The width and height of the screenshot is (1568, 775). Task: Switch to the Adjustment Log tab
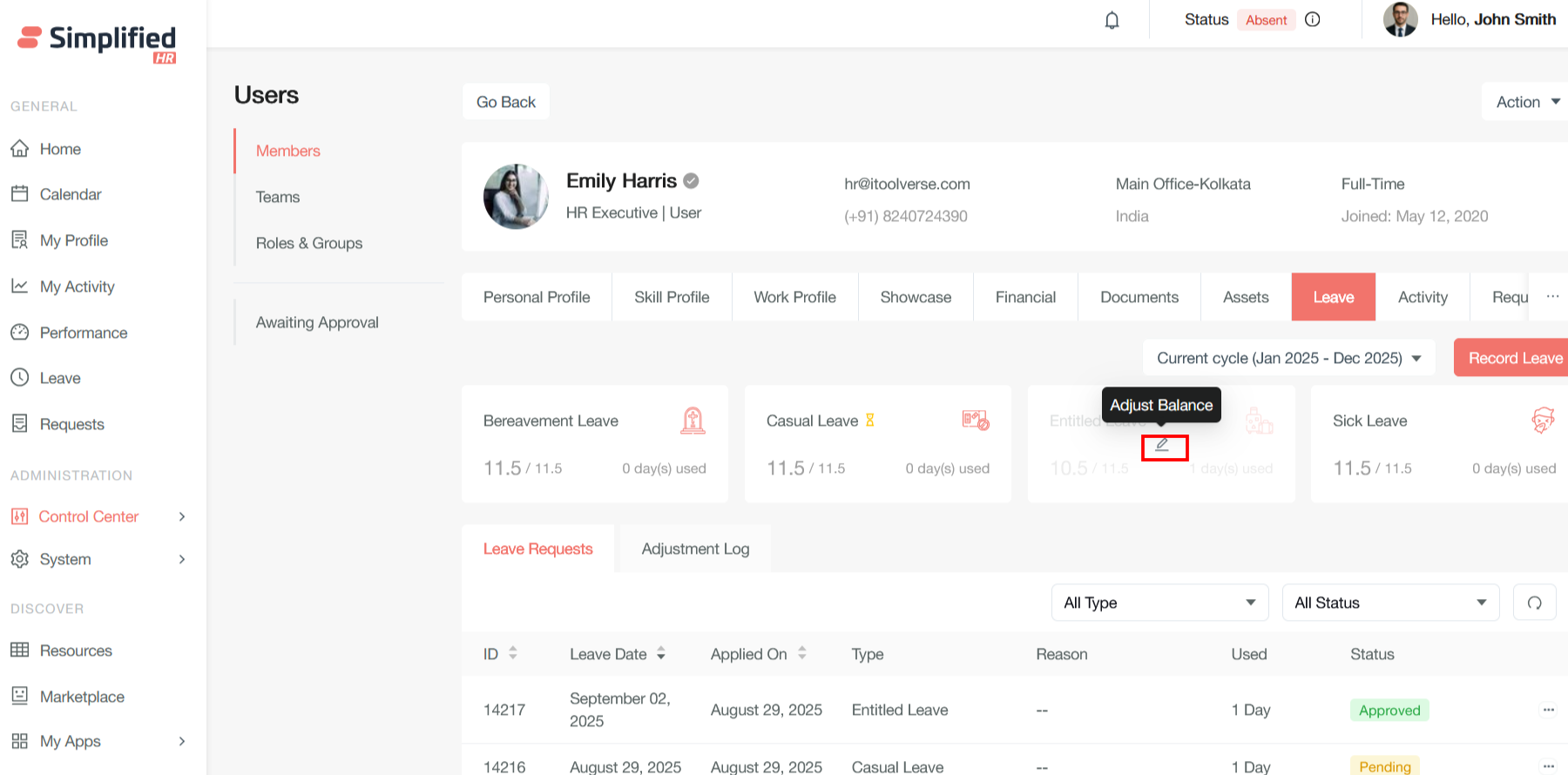pyautogui.click(x=695, y=549)
